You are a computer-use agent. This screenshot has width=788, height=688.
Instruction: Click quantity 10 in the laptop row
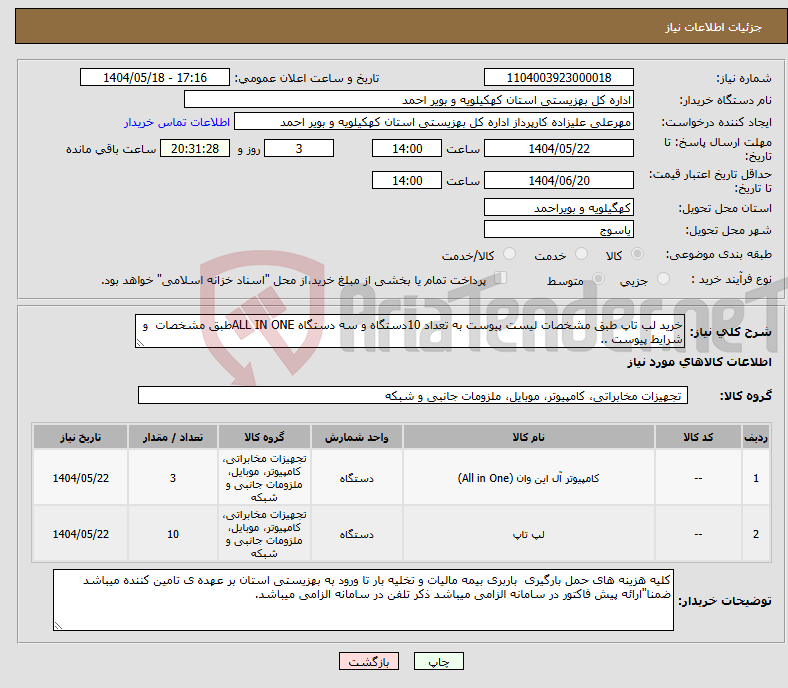click(x=173, y=534)
